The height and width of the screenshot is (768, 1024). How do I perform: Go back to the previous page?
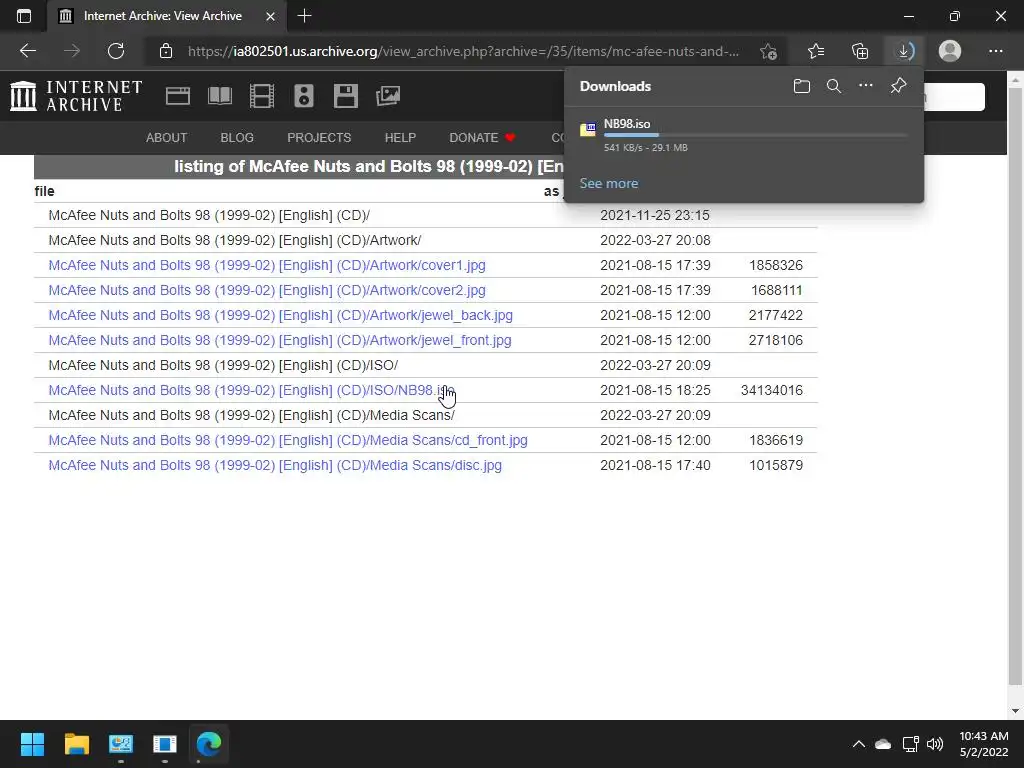[x=27, y=51]
